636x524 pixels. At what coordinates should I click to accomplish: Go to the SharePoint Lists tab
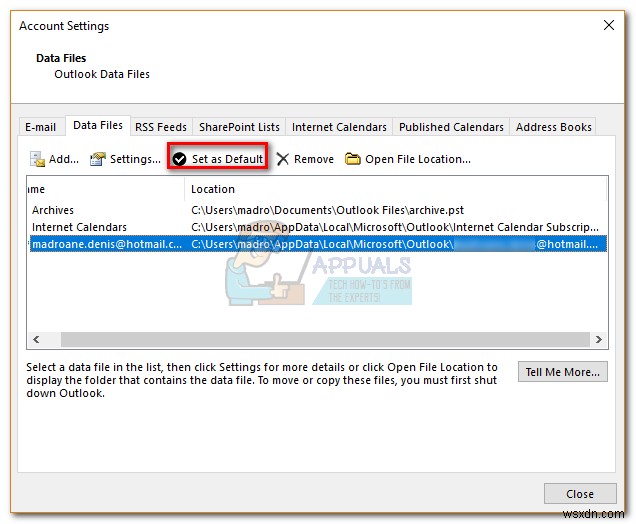[239, 127]
